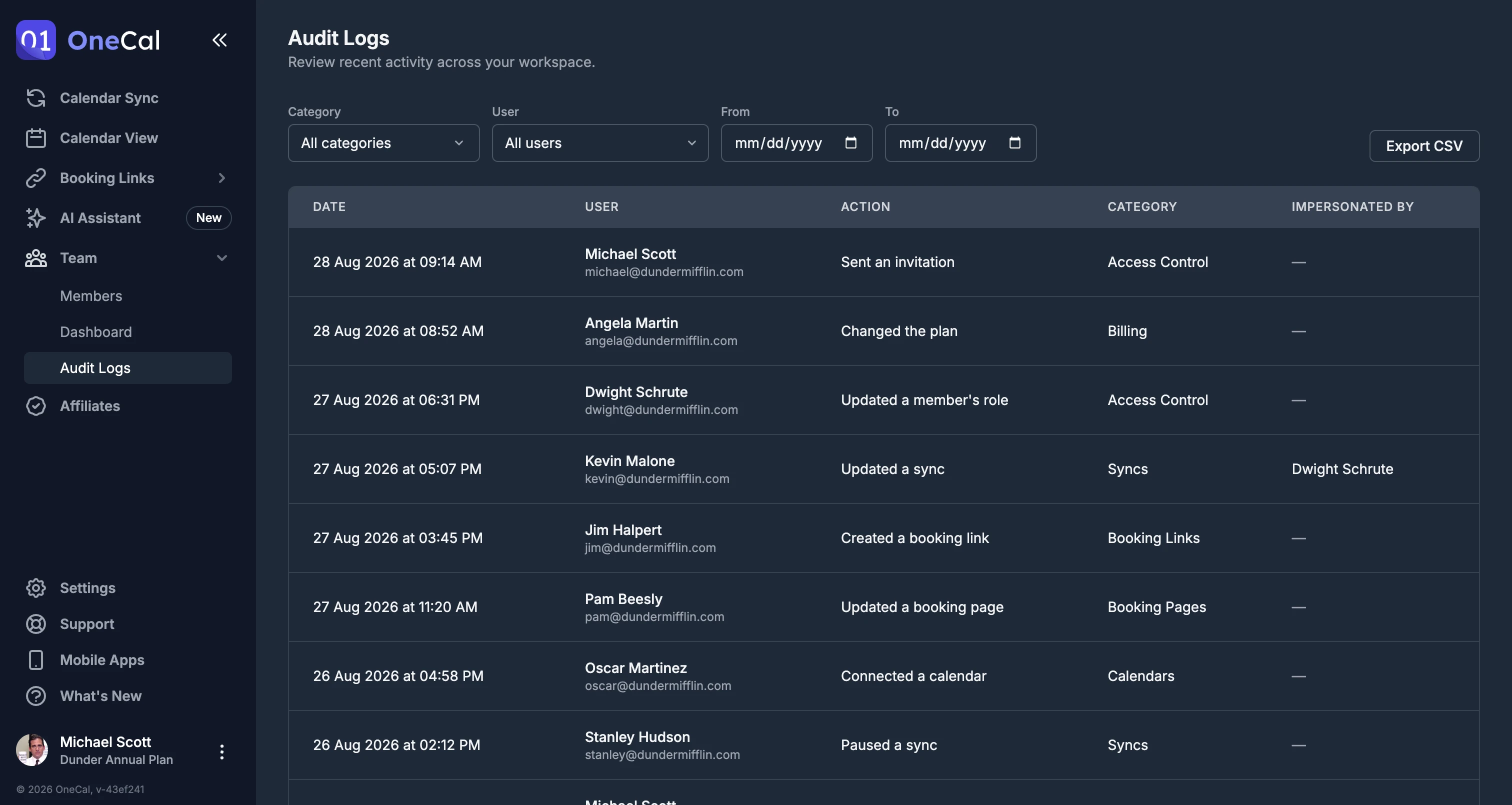Click Oscar Martinez in the log table

point(635,667)
